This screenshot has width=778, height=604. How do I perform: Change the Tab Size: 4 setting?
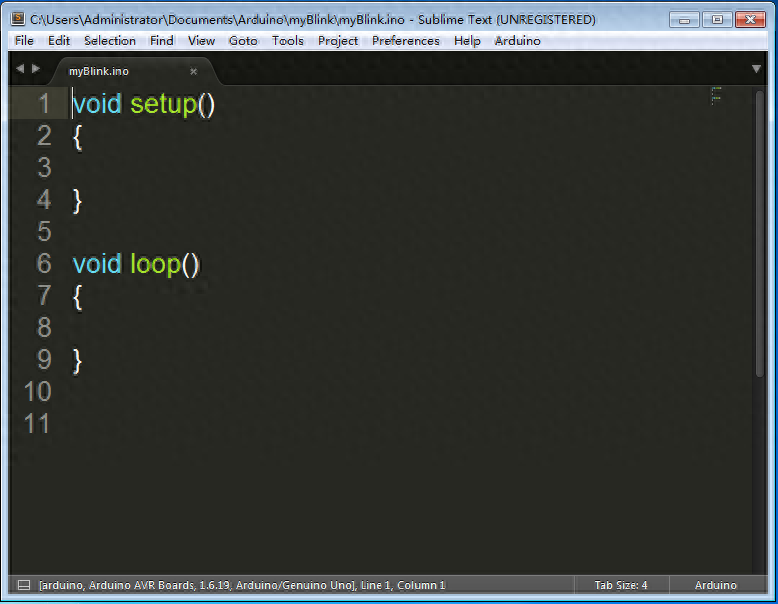click(621, 585)
